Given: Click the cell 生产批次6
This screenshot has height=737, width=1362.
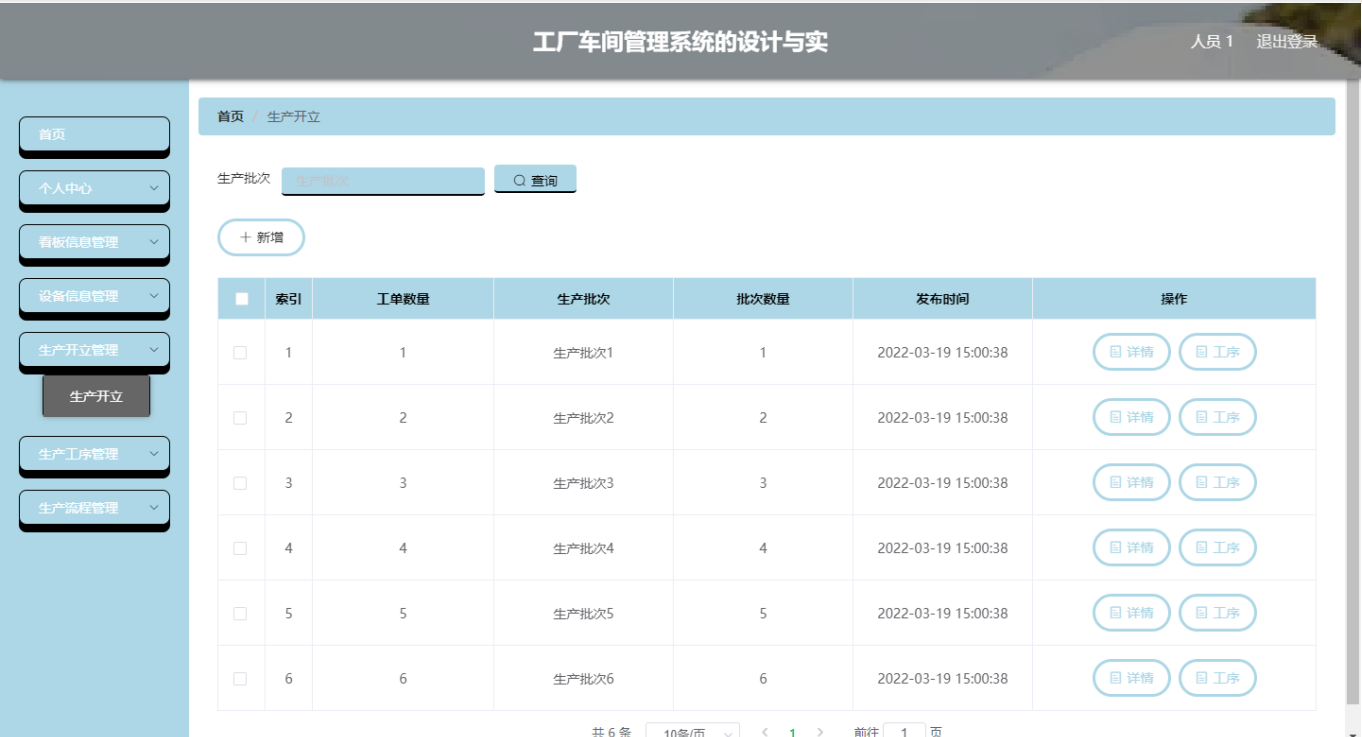Looking at the screenshot, I should pos(583,678).
